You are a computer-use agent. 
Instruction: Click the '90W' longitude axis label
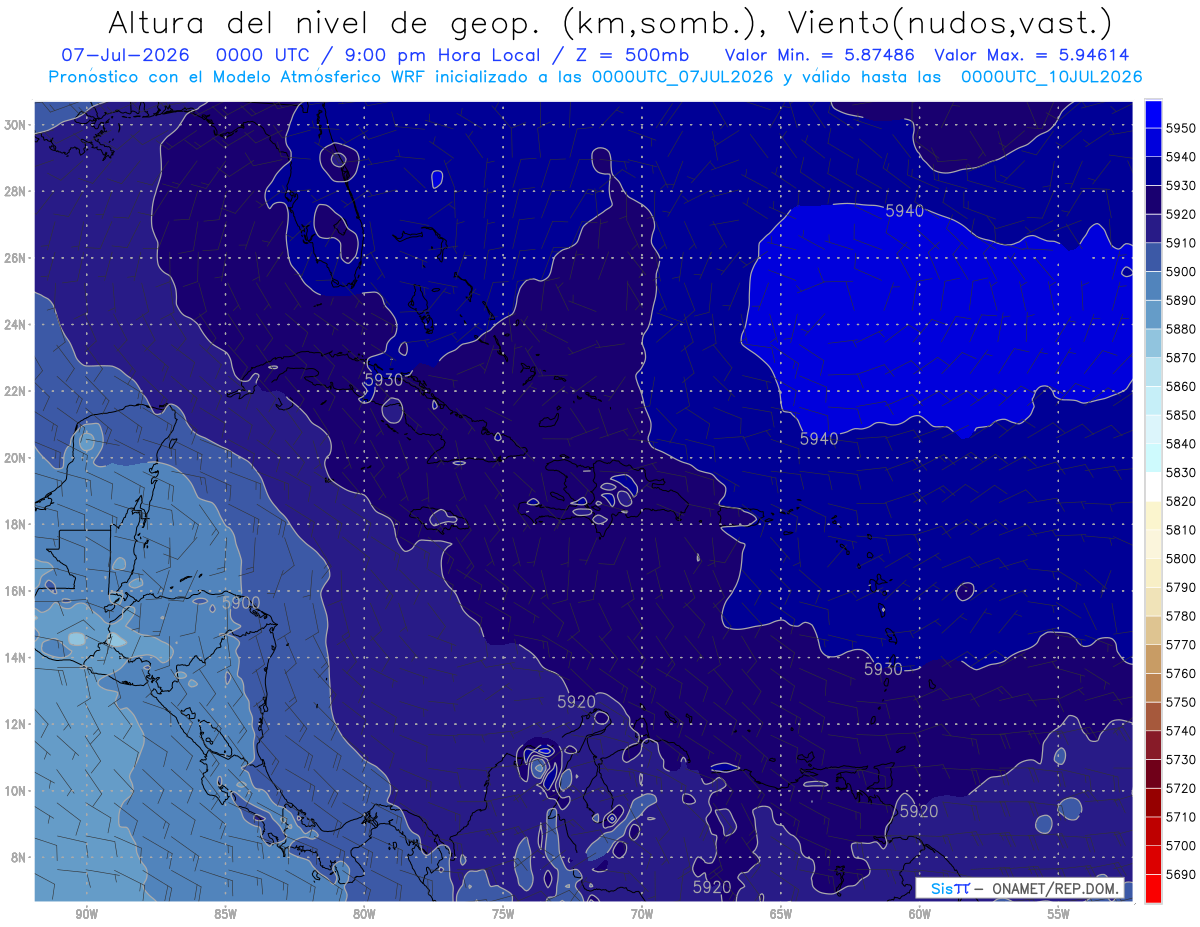click(x=86, y=914)
